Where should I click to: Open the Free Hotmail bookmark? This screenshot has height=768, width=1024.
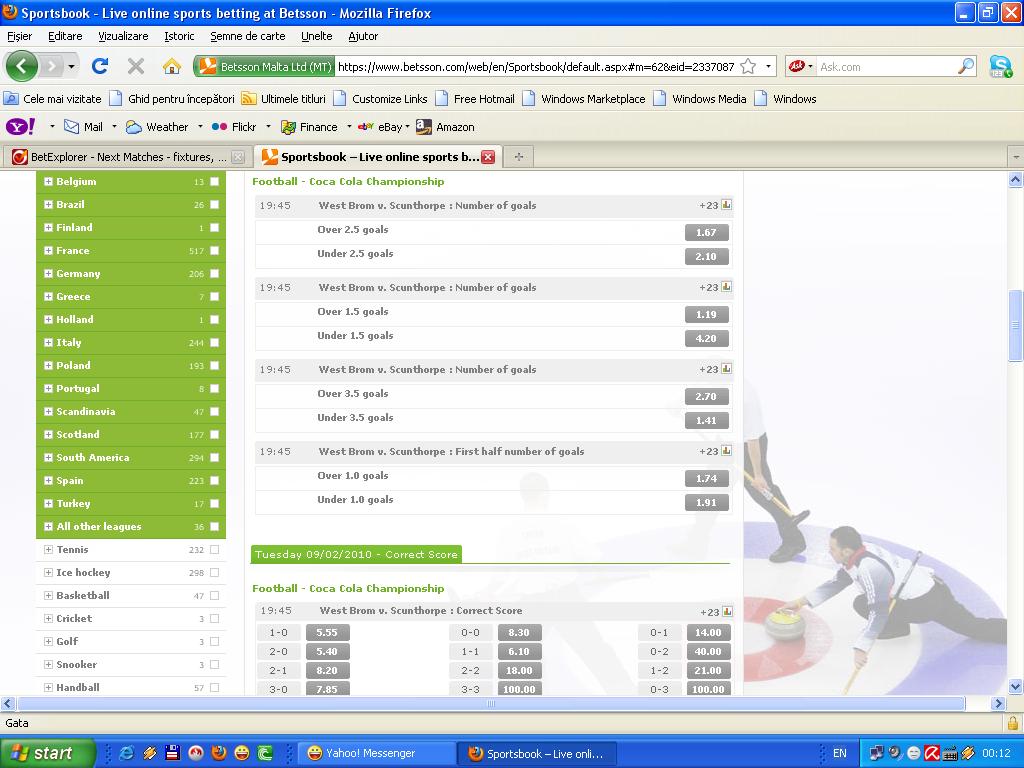point(475,99)
